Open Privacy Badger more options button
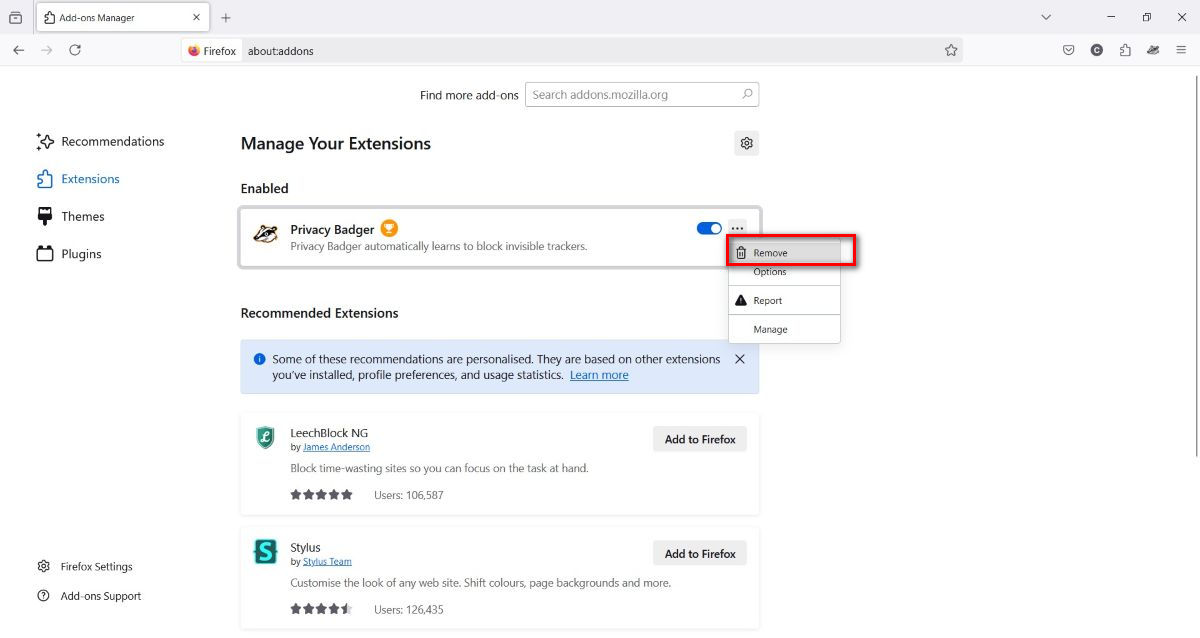 [737, 229]
